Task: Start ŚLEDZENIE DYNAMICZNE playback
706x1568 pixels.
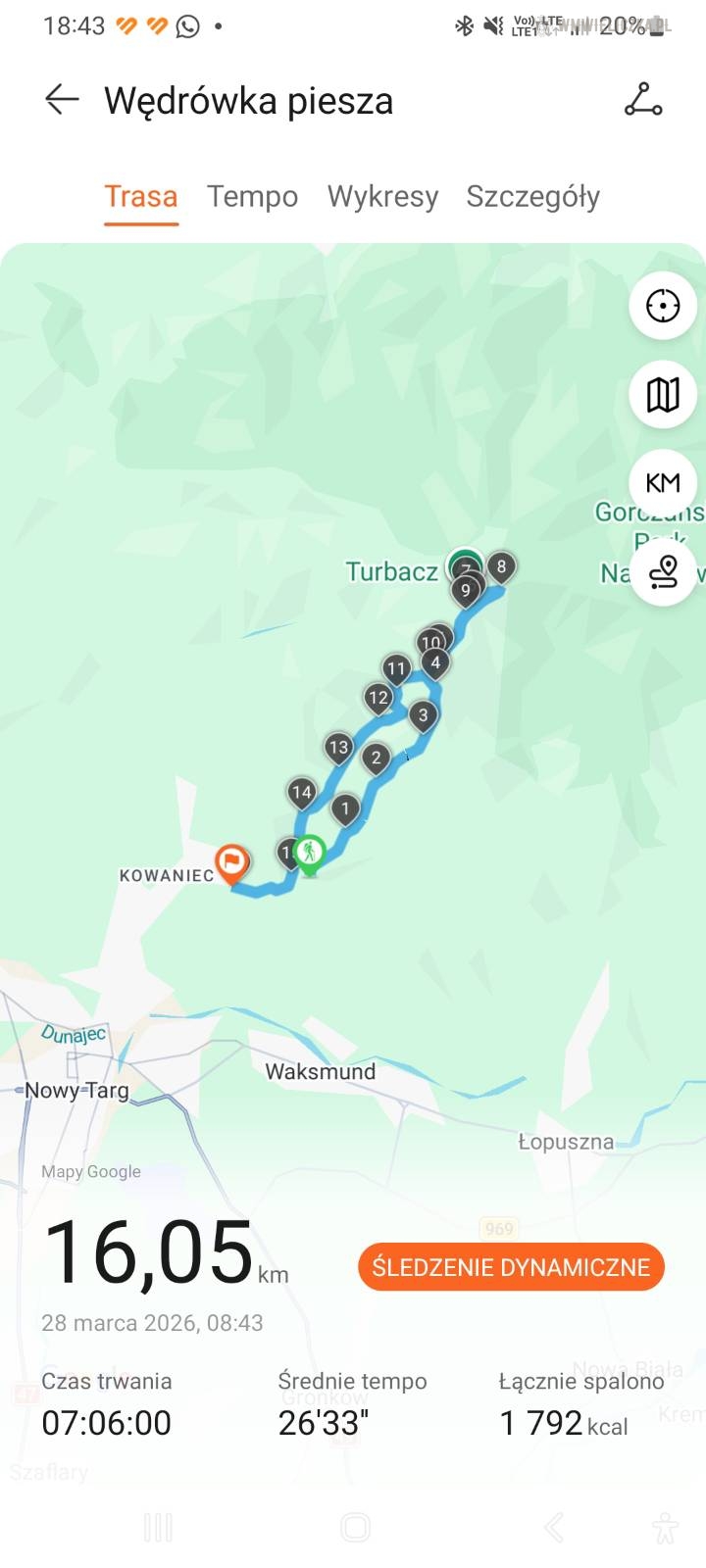Action: click(511, 1267)
